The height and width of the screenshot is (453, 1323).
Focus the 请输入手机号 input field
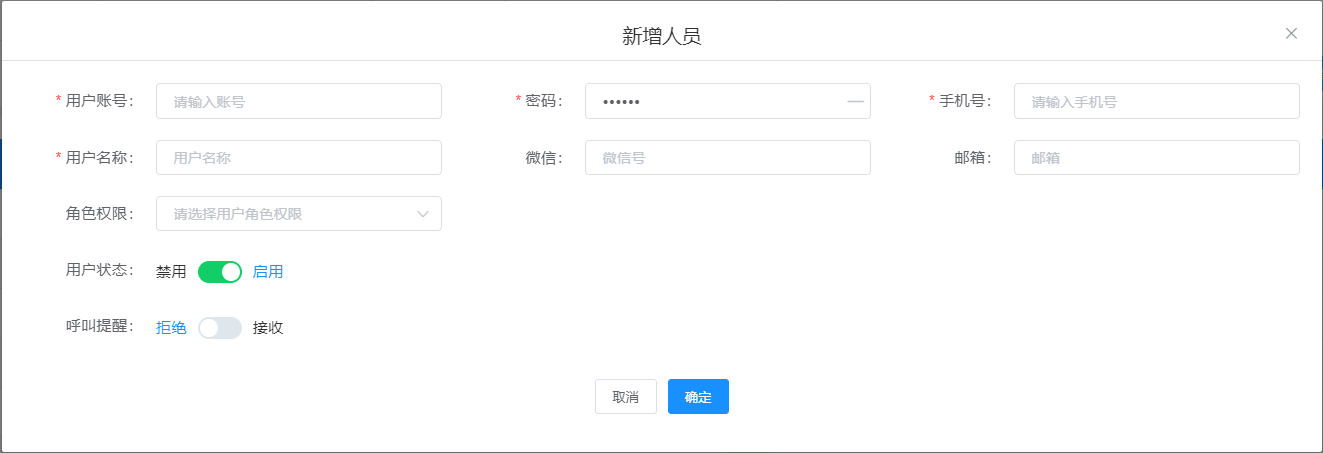click(x=1156, y=101)
